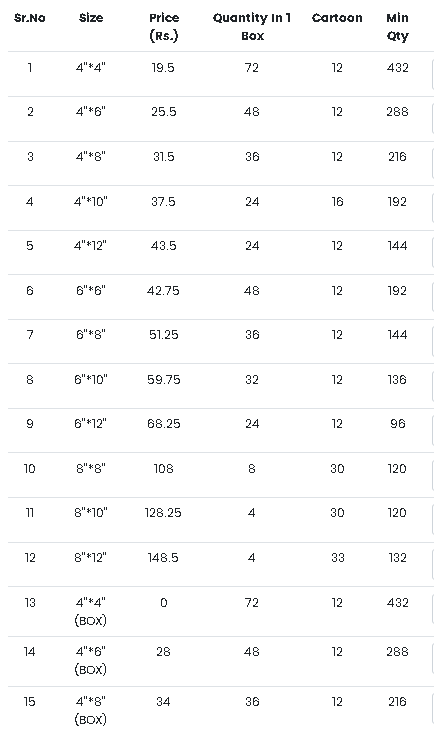Click the price value 148.5

point(163,557)
